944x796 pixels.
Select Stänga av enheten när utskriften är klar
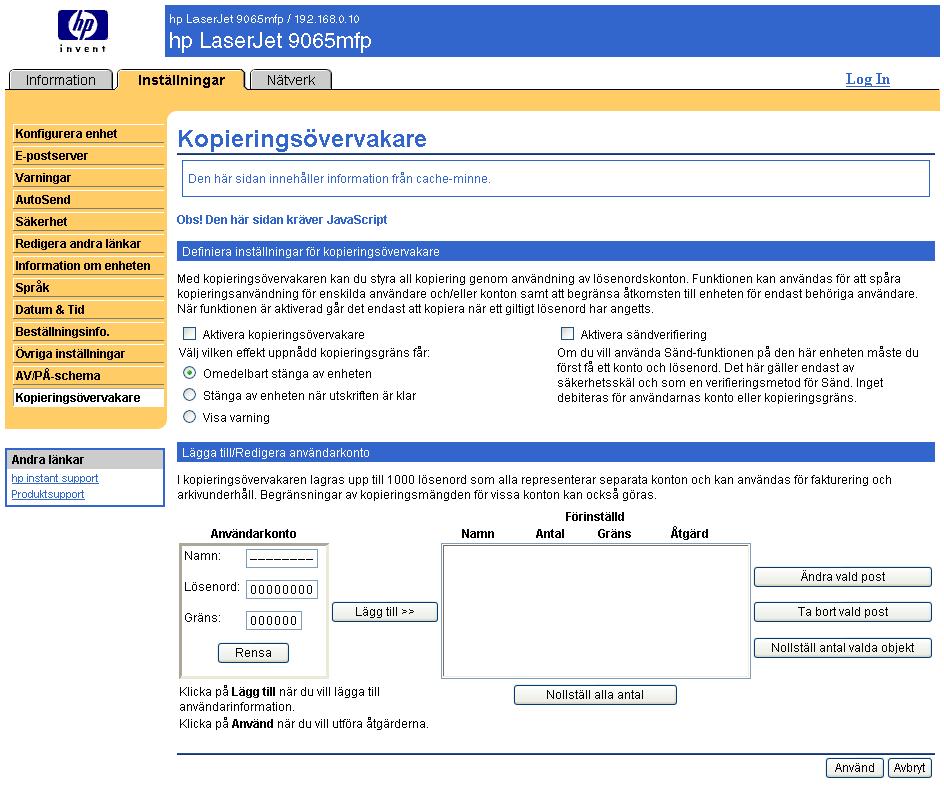pos(190,395)
